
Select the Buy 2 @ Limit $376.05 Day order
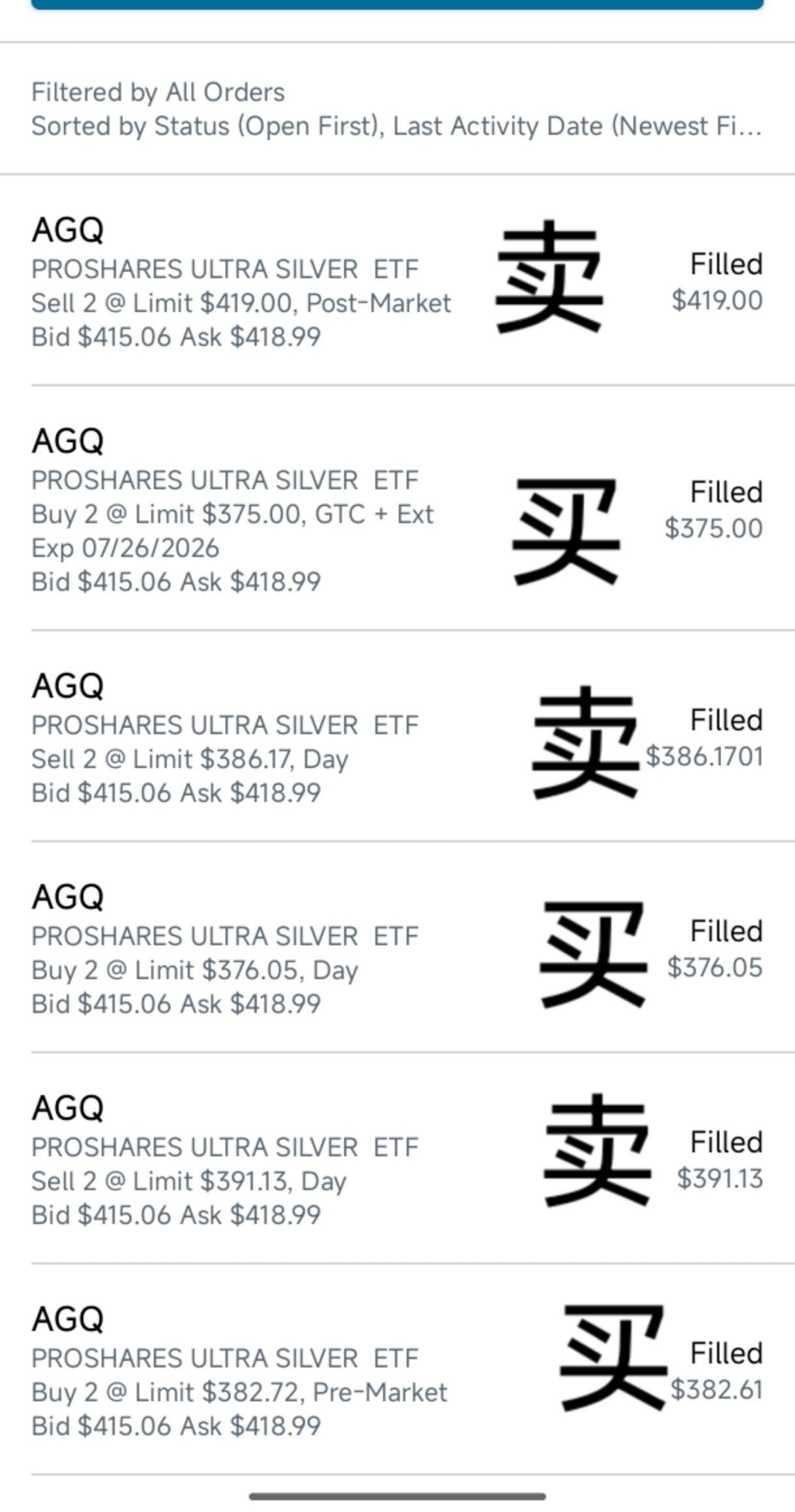point(195,971)
